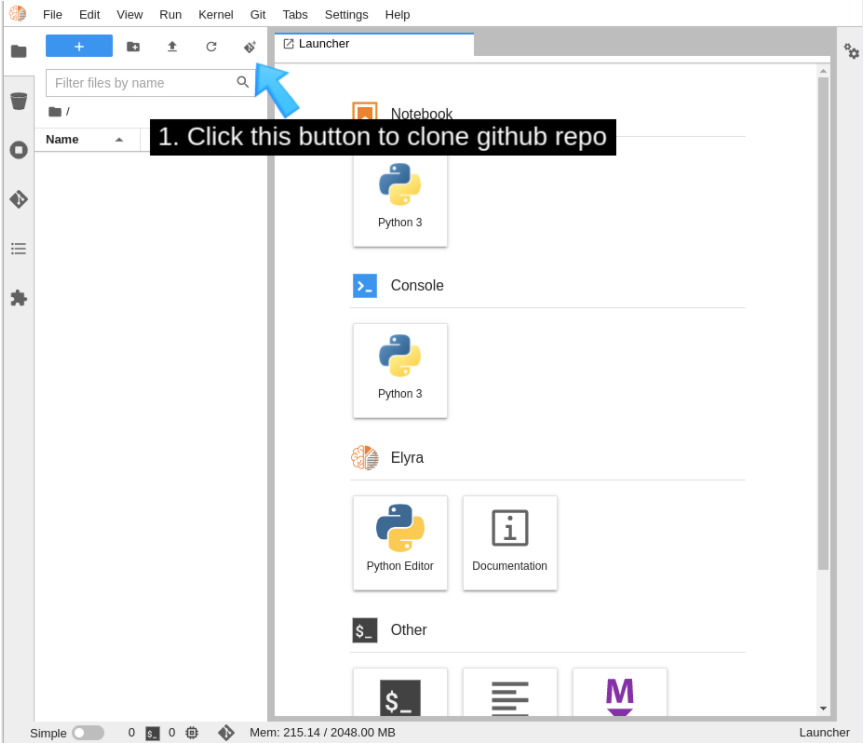Select the Launcher tab
Viewport: 866px width, 743px height.
pos(324,44)
